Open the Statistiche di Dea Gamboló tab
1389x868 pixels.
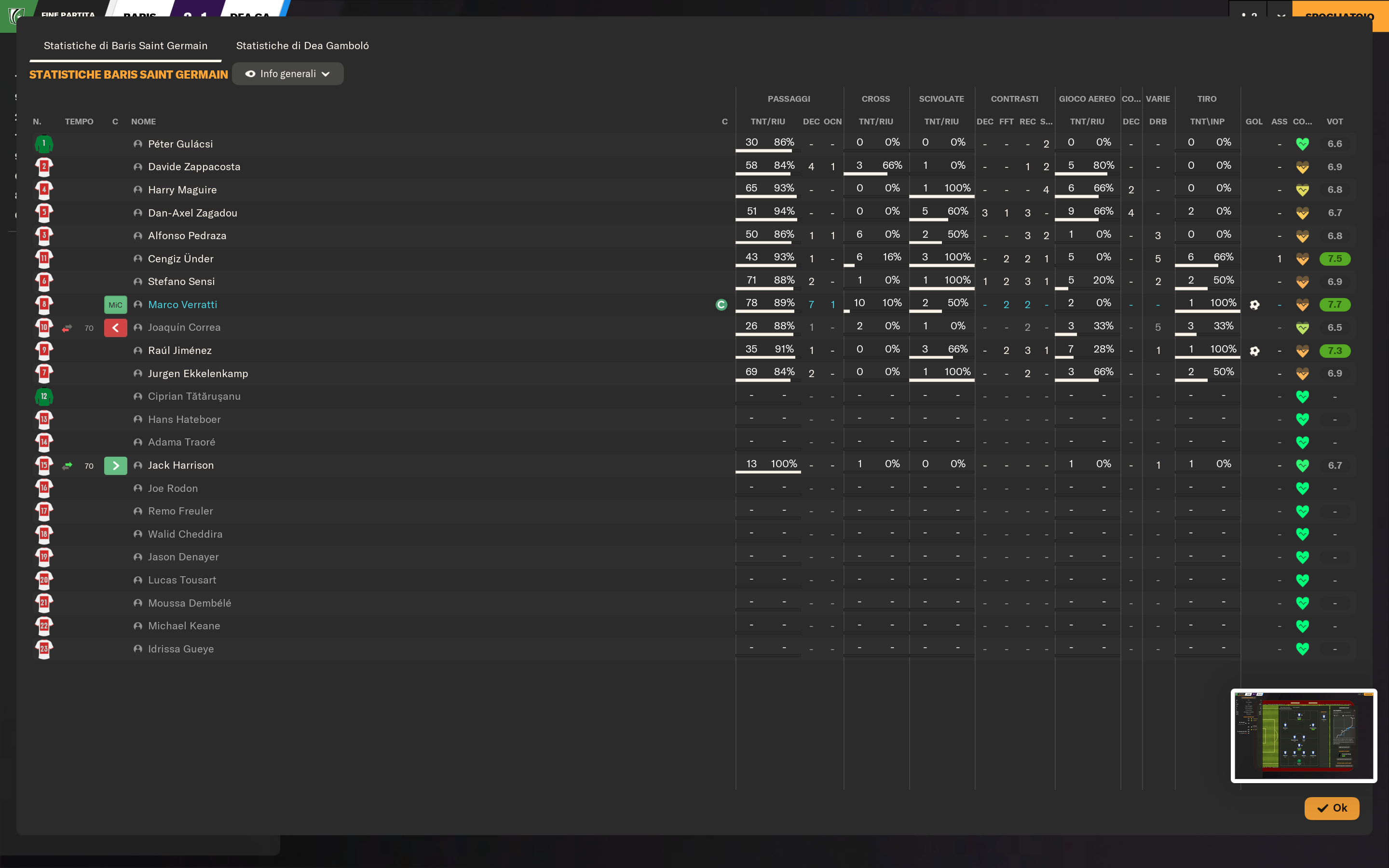click(x=302, y=45)
